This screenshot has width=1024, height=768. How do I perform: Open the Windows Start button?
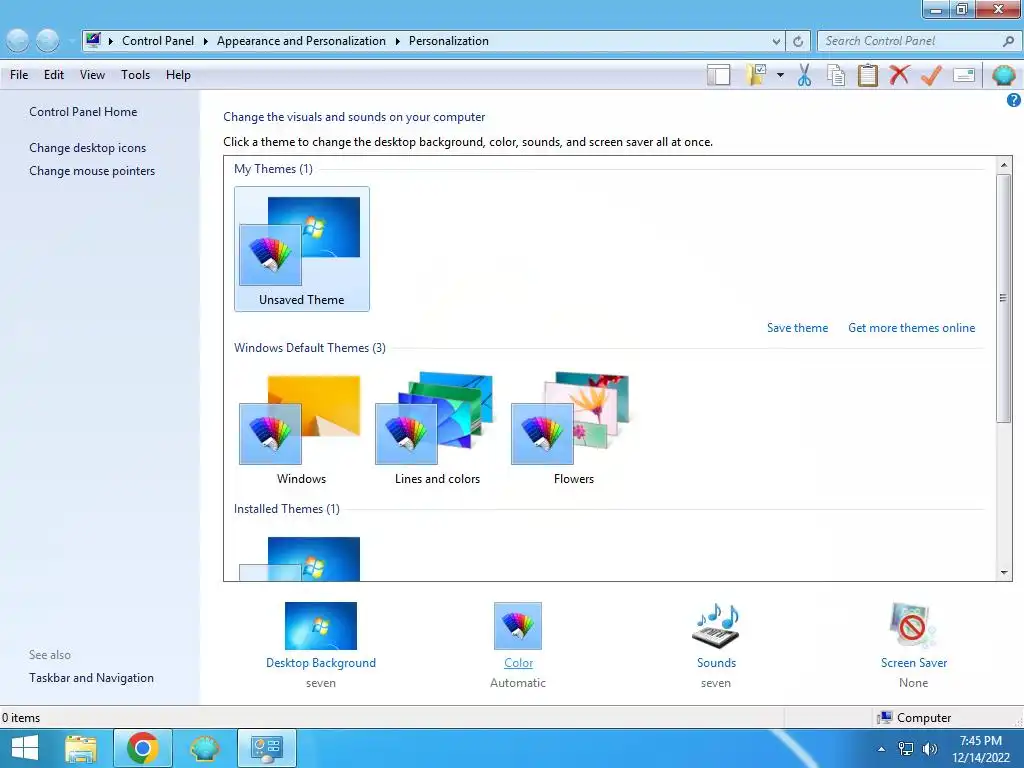point(25,748)
